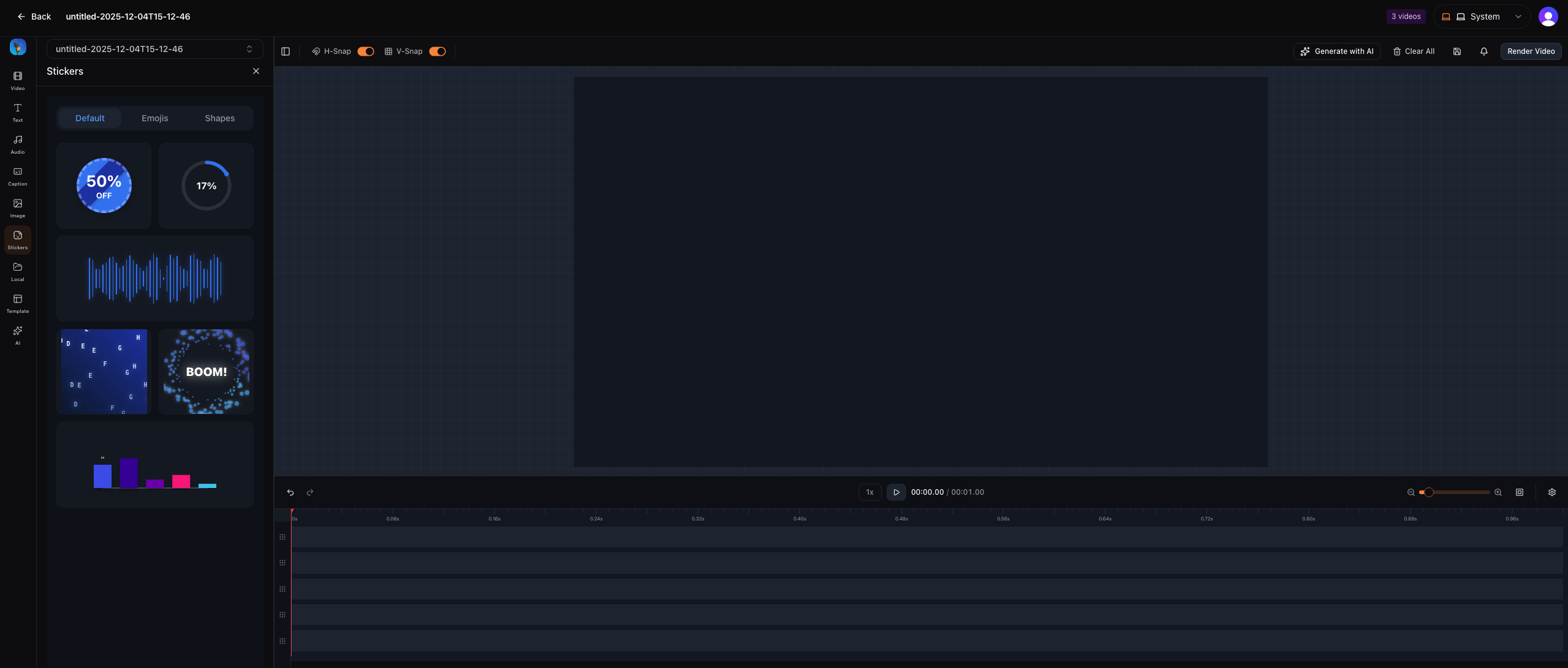Open the Template panel
This screenshot has width=1568, height=668.
pos(17,303)
